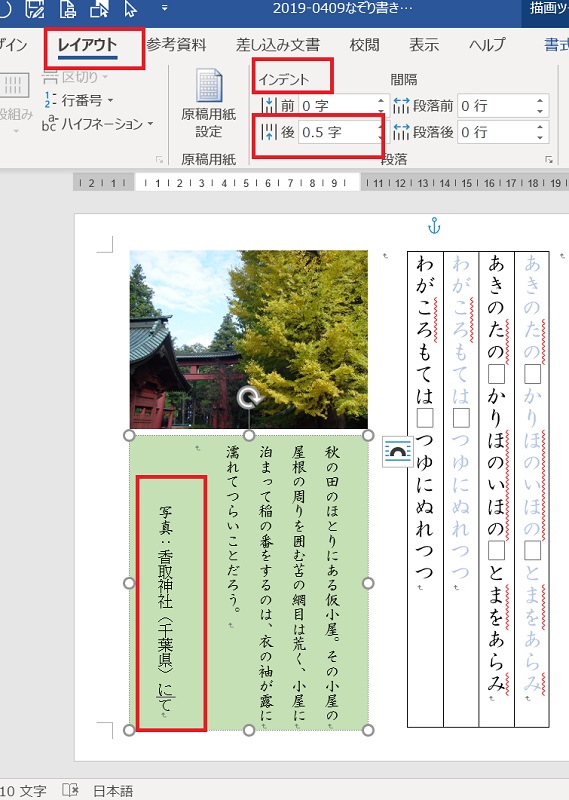This screenshot has height=800, width=569.
Task: Click the indent-after icon beside 後
Action: tap(268, 132)
